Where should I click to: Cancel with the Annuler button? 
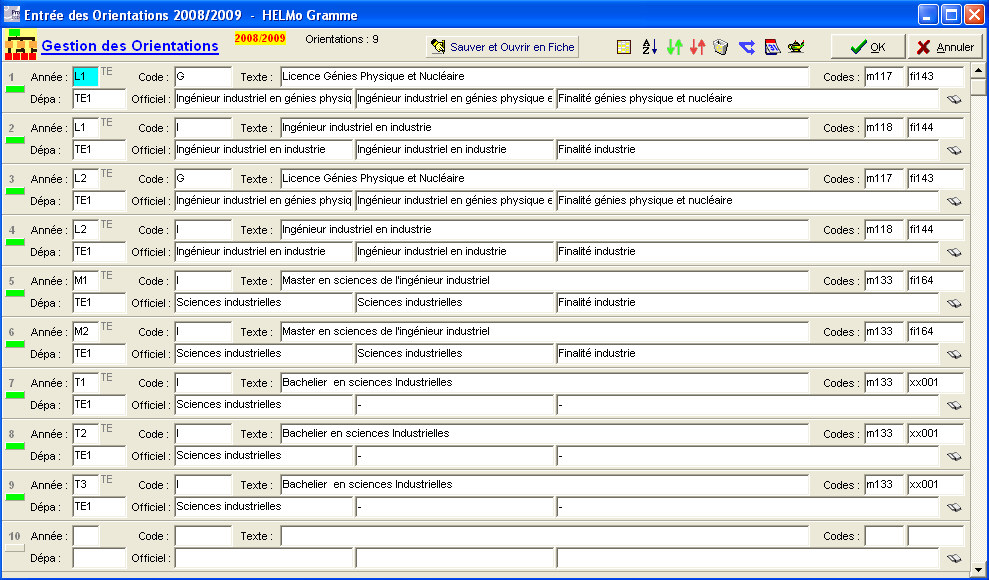click(x=945, y=47)
